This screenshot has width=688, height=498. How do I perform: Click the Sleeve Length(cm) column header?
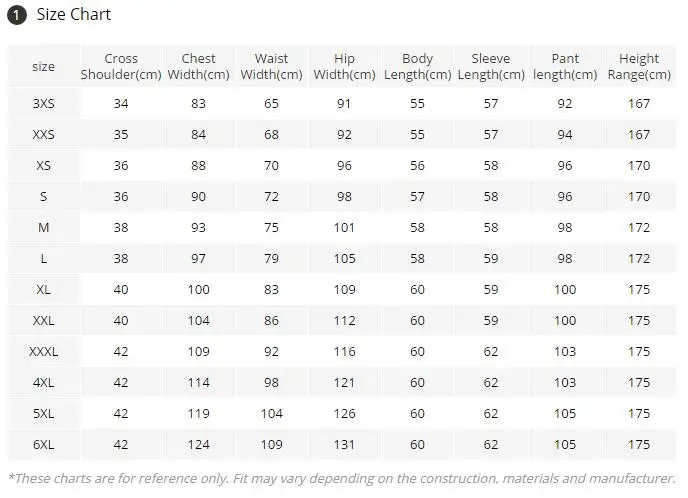click(x=491, y=67)
